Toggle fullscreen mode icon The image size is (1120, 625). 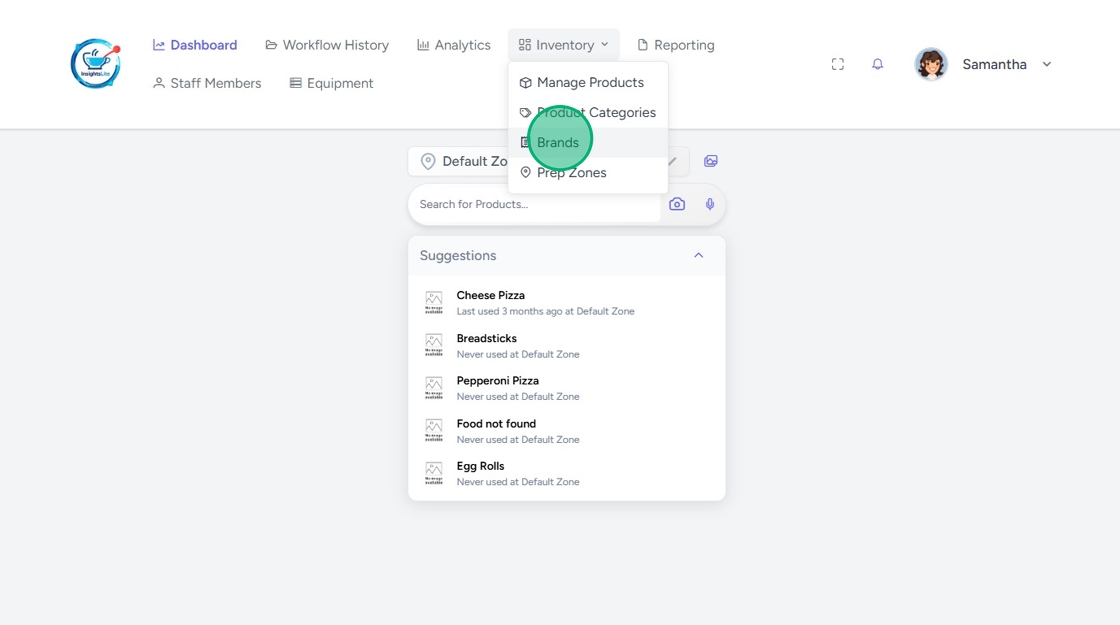pos(838,64)
